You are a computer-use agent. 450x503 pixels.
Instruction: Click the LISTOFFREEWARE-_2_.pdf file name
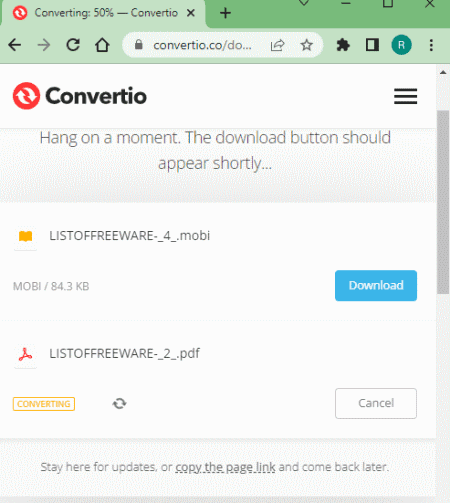(x=125, y=354)
